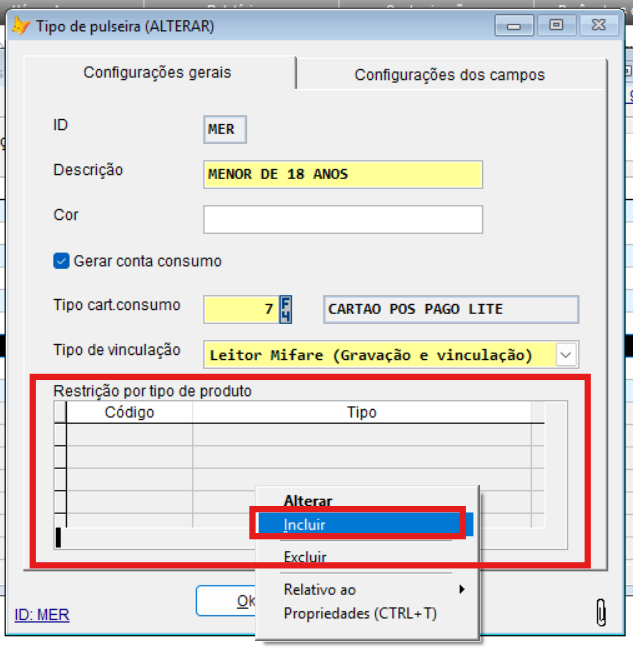Click the F4 lookup icon beside Tipo cart.consumo

286,308
